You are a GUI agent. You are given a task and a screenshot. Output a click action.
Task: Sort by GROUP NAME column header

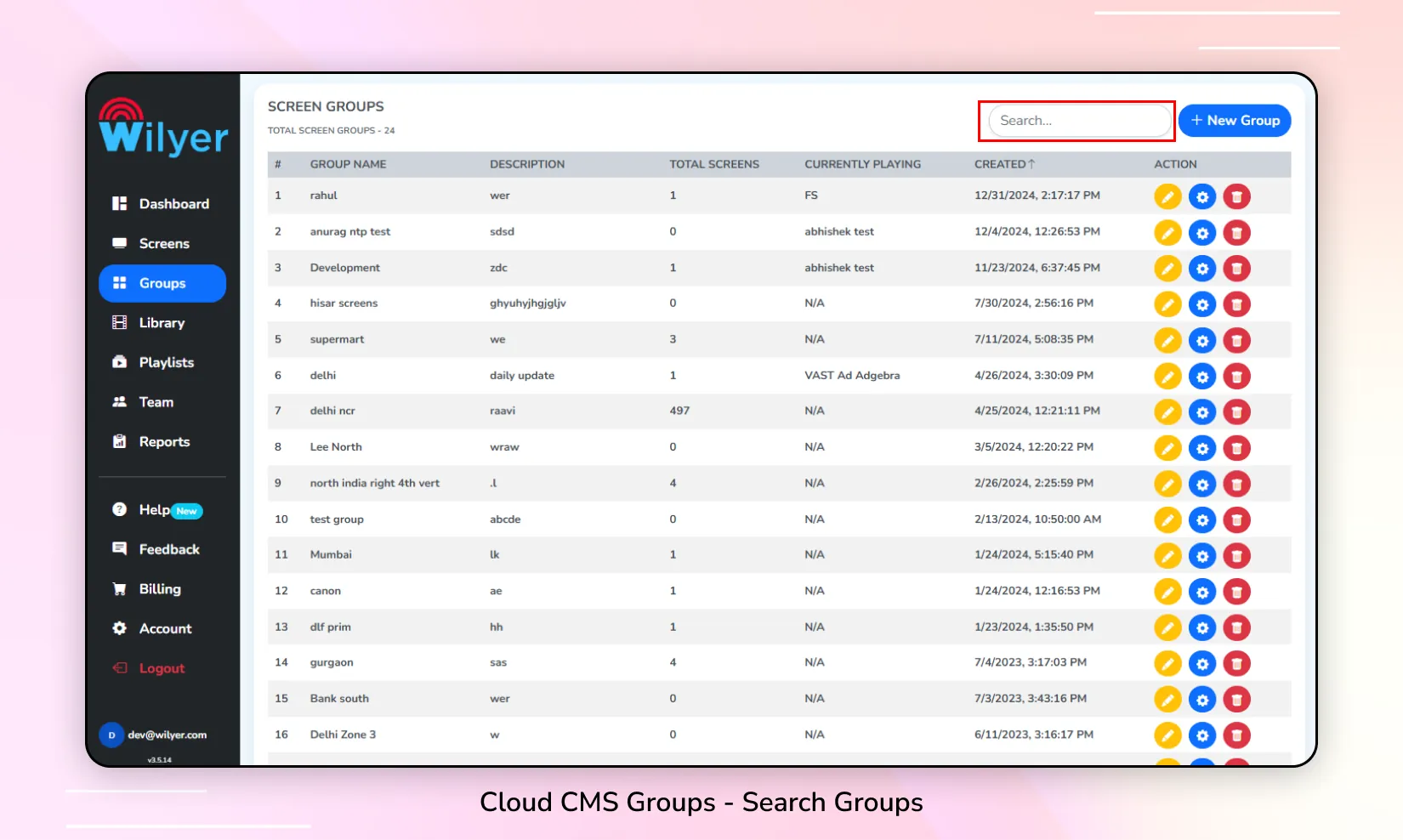pyautogui.click(x=348, y=164)
